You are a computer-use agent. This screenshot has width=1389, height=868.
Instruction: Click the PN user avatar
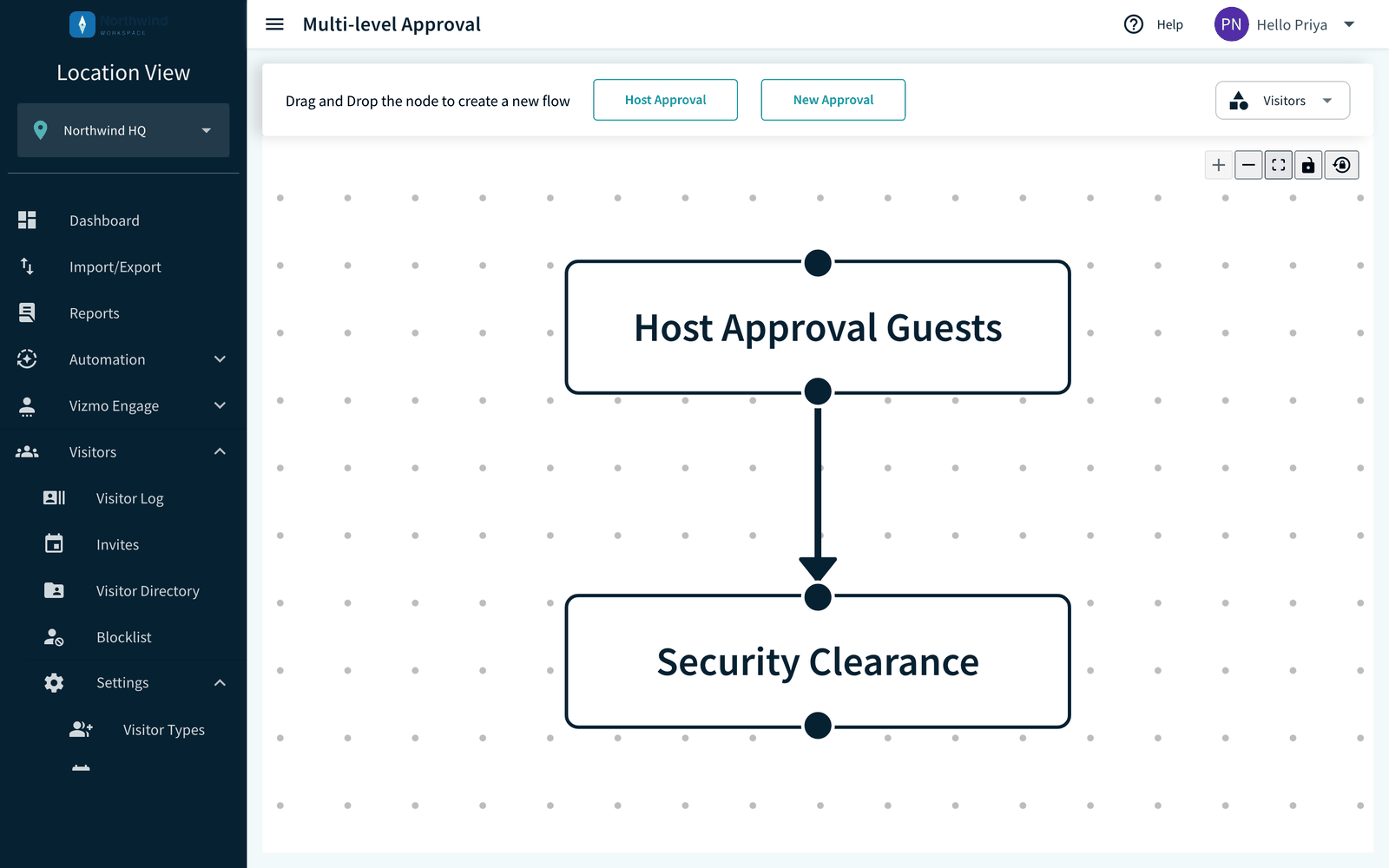click(x=1231, y=24)
